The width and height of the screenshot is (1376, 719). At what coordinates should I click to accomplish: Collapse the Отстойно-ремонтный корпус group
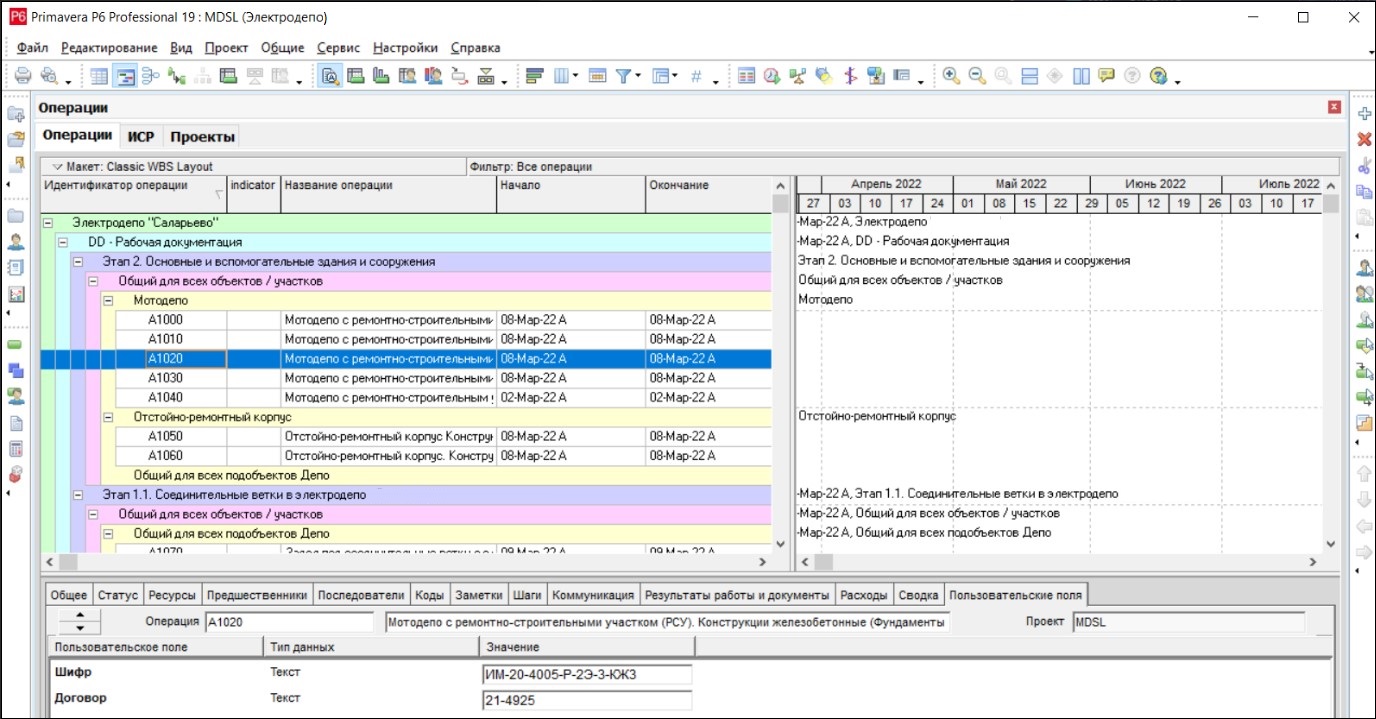(x=110, y=417)
